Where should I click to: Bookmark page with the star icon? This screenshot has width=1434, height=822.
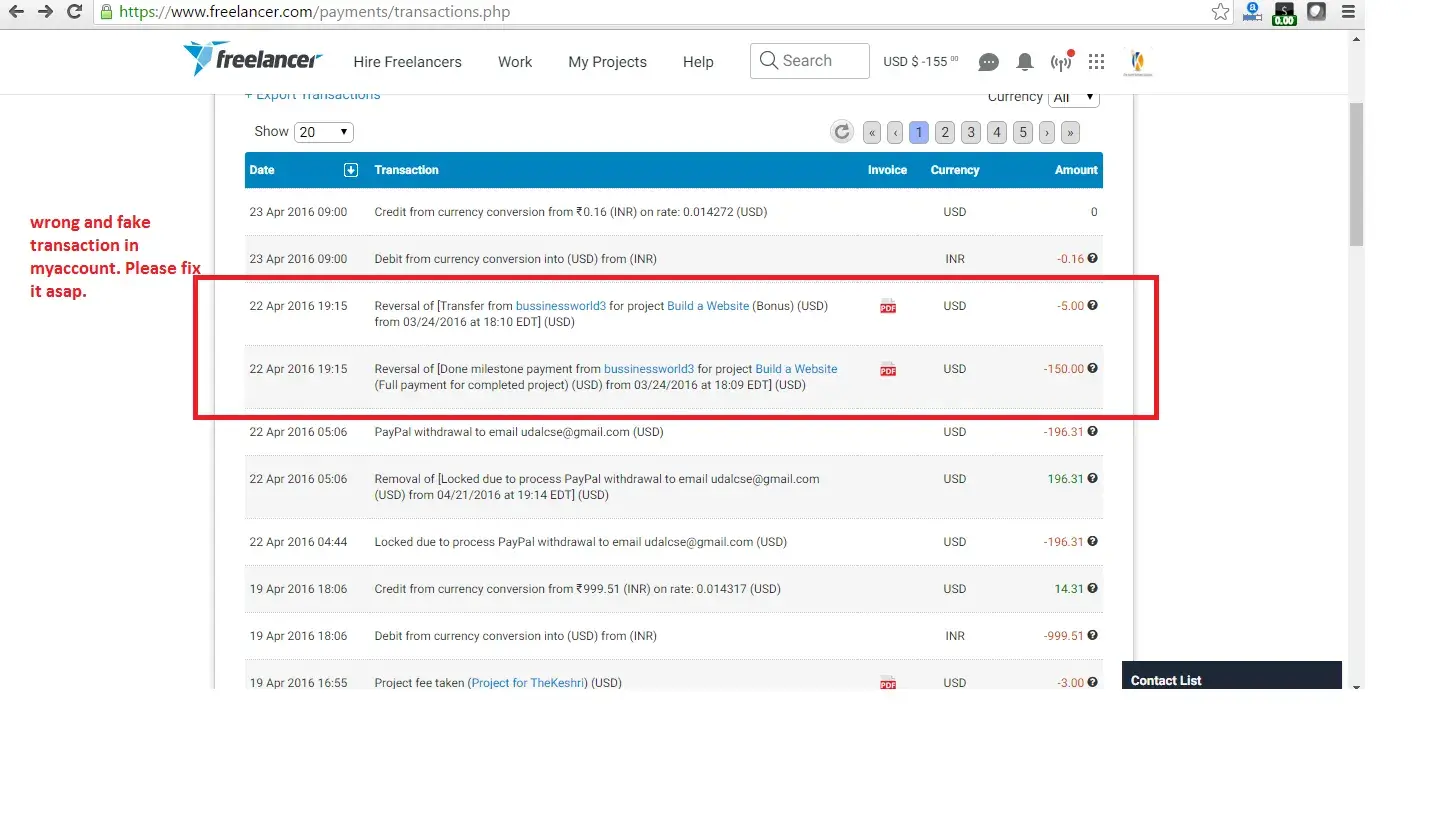(x=1220, y=12)
